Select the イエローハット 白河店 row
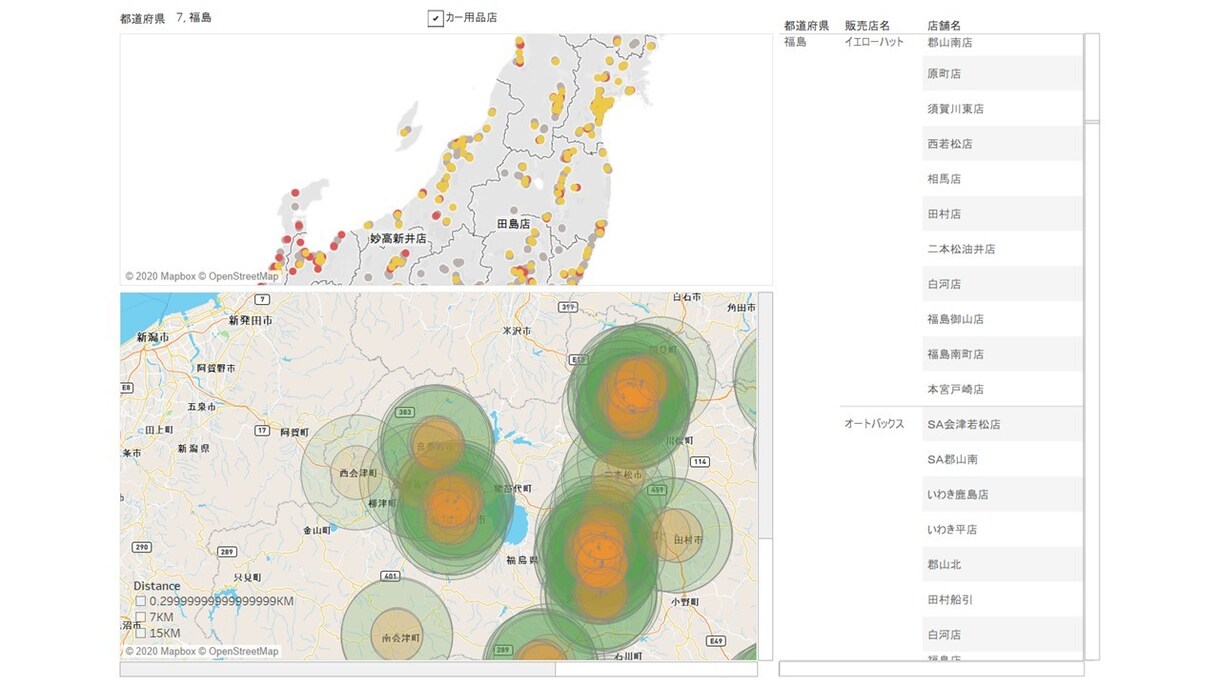1220x686 pixels. click(x=1003, y=283)
